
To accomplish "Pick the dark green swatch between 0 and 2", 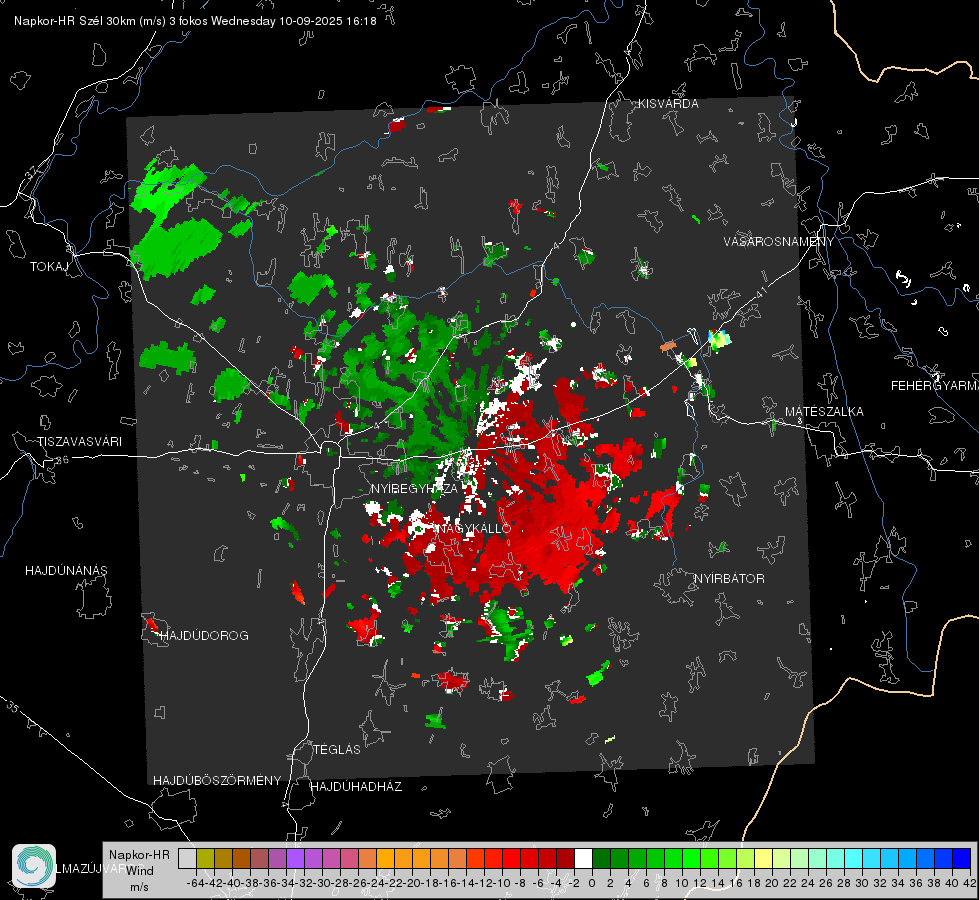I will pyautogui.click(x=601, y=858).
